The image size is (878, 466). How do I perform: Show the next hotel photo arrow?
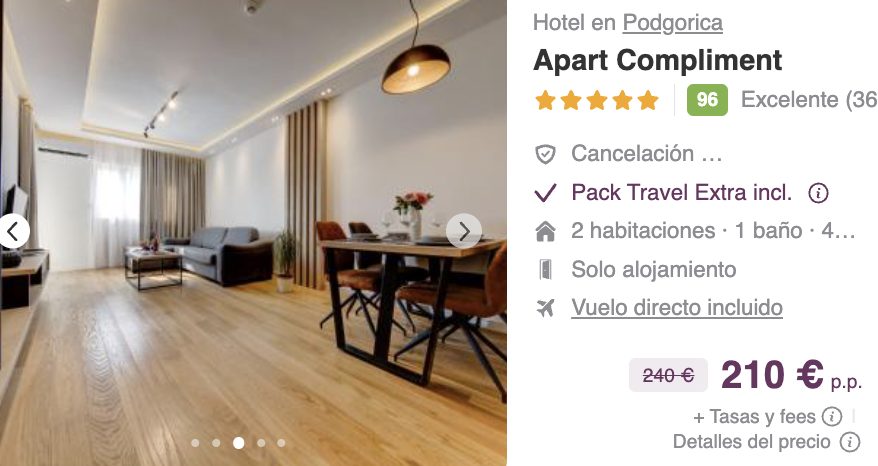[x=464, y=231]
